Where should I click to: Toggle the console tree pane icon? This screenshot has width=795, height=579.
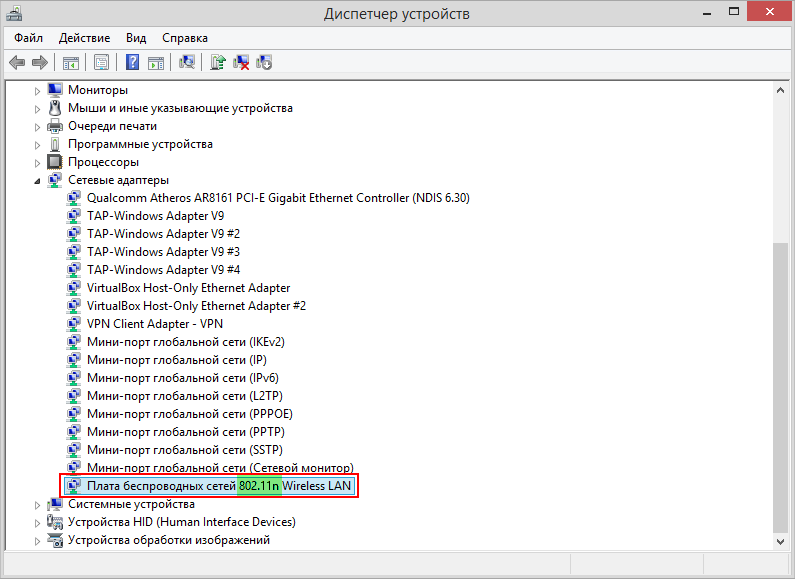point(70,63)
